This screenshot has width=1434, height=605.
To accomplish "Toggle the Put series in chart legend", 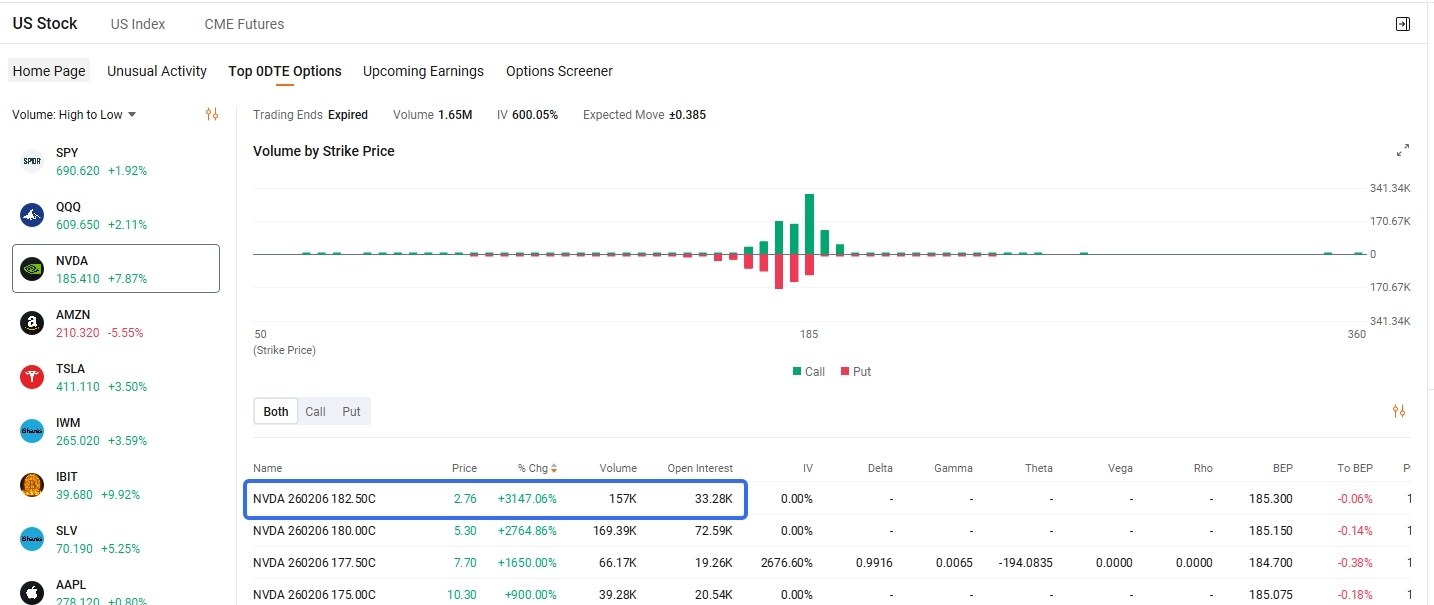I will (856, 371).
